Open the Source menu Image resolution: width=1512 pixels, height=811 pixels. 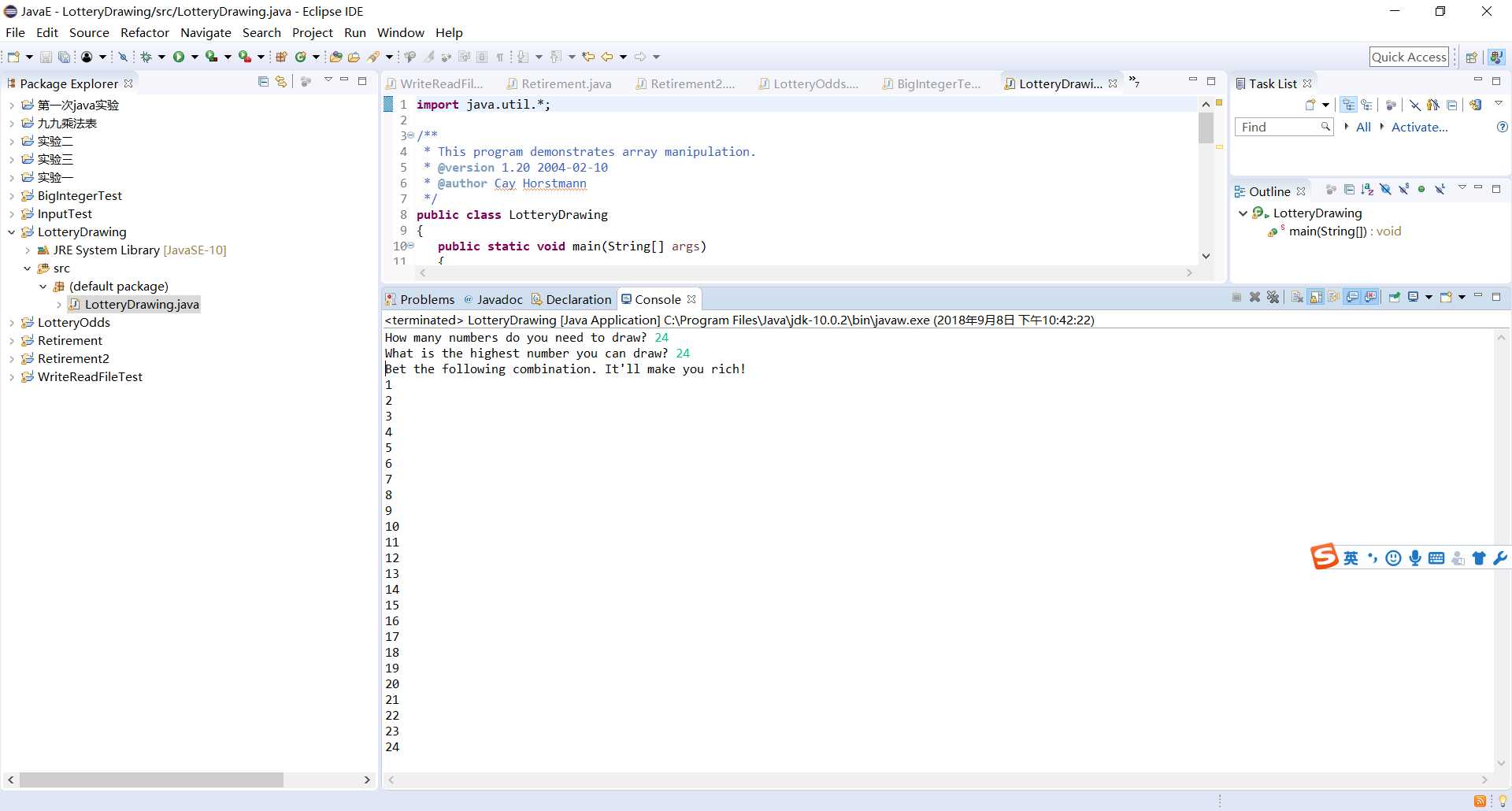click(x=89, y=32)
